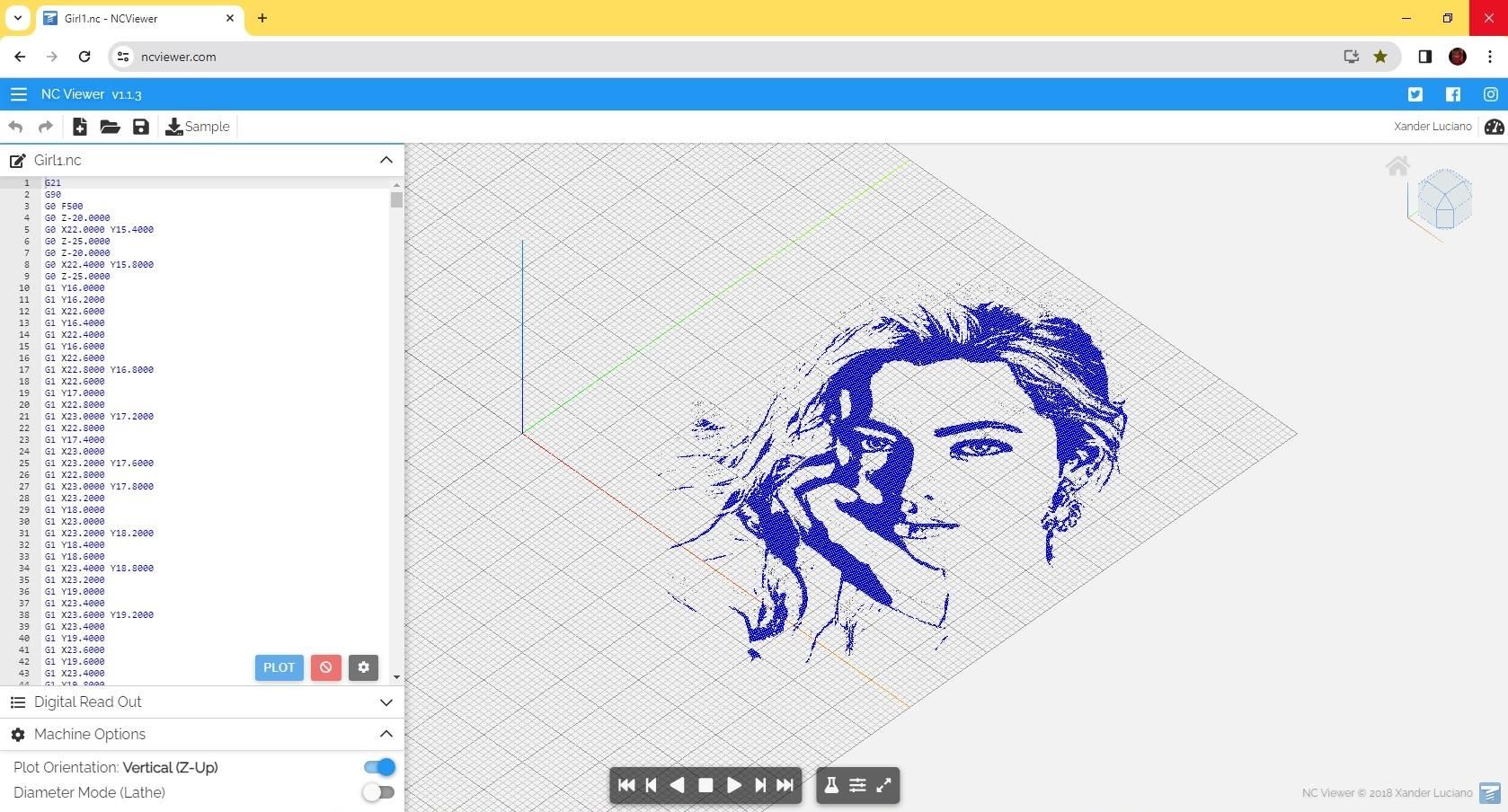This screenshot has width=1508, height=812.
Task: Open the Instagram link icon
Action: (1491, 94)
